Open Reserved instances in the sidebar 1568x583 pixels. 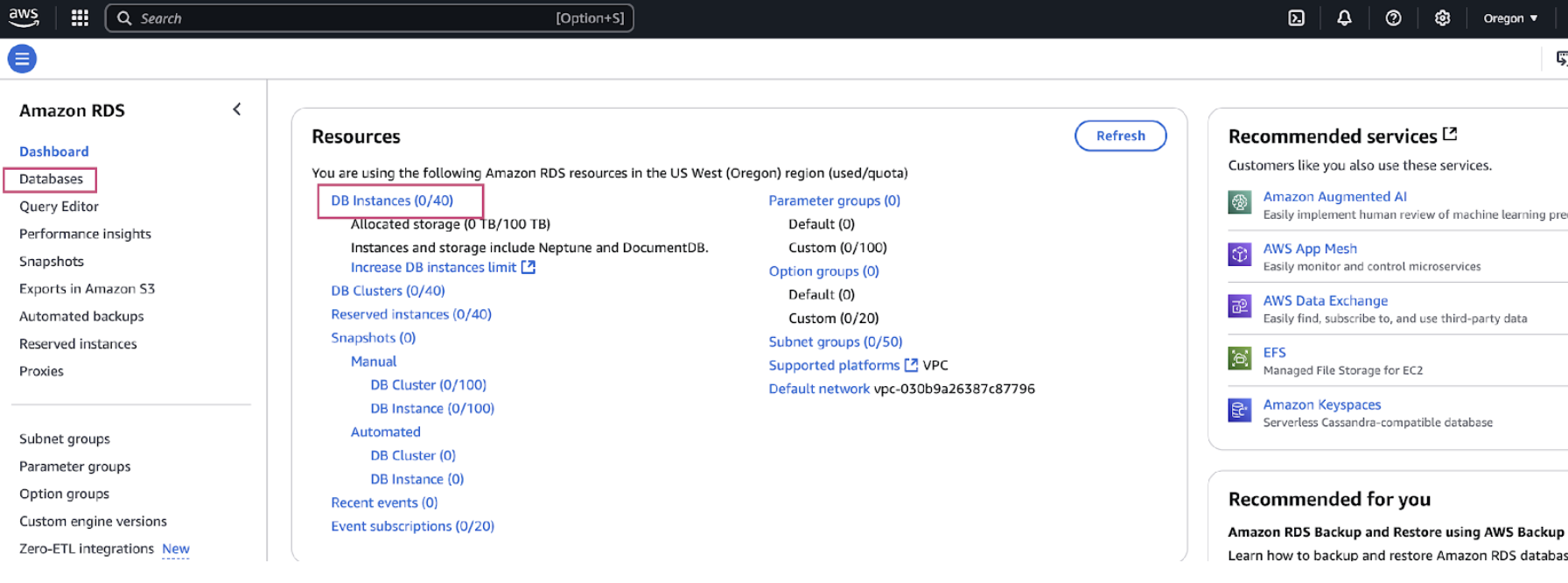(x=78, y=344)
